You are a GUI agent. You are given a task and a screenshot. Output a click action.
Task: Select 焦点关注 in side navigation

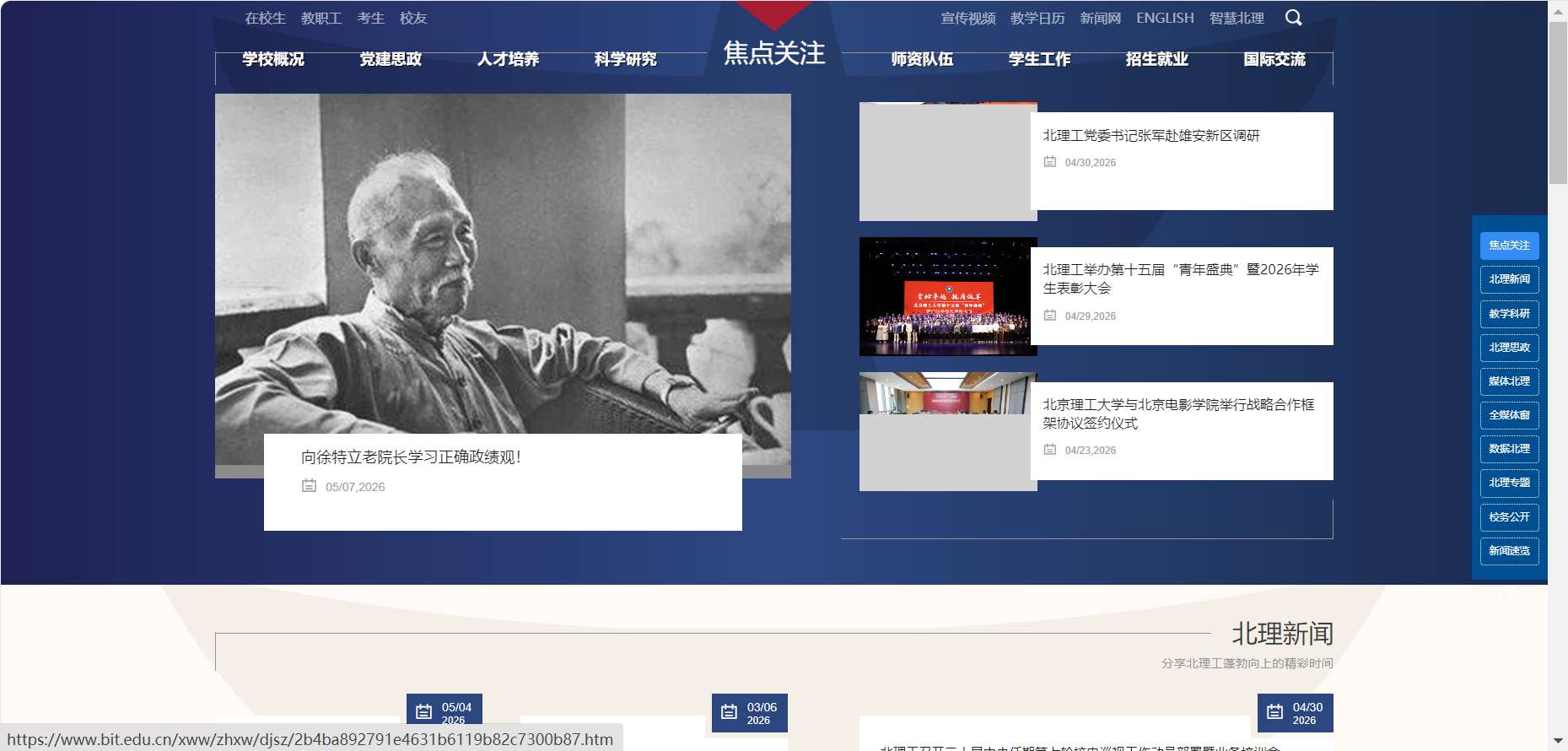tap(1510, 246)
